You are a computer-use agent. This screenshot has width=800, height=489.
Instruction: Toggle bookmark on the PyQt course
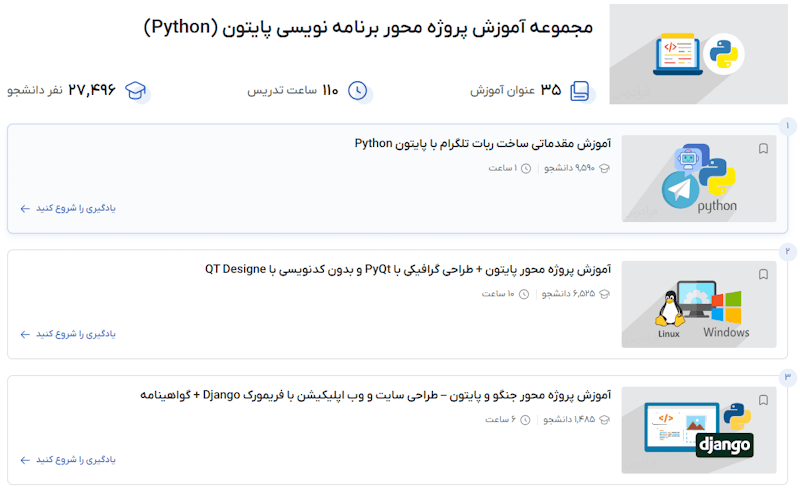[764, 275]
